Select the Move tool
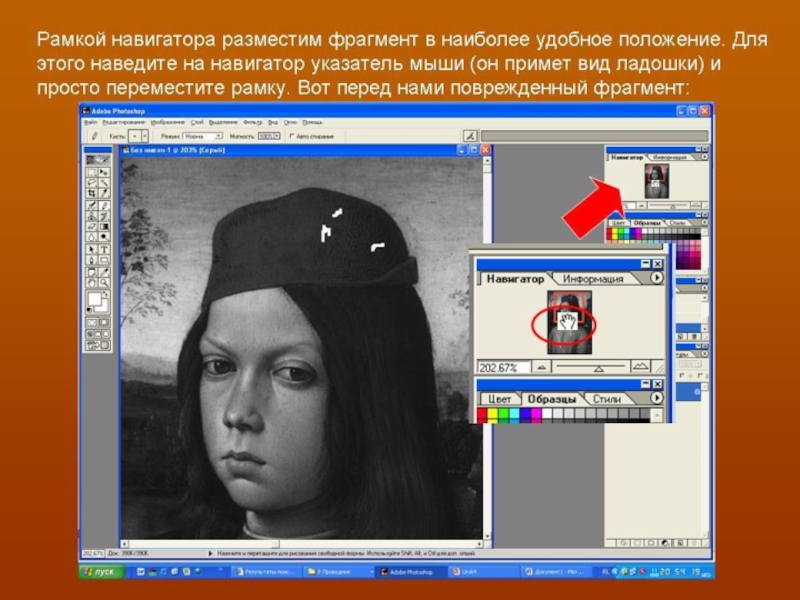The image size is (800, 600). pos(104,172)
